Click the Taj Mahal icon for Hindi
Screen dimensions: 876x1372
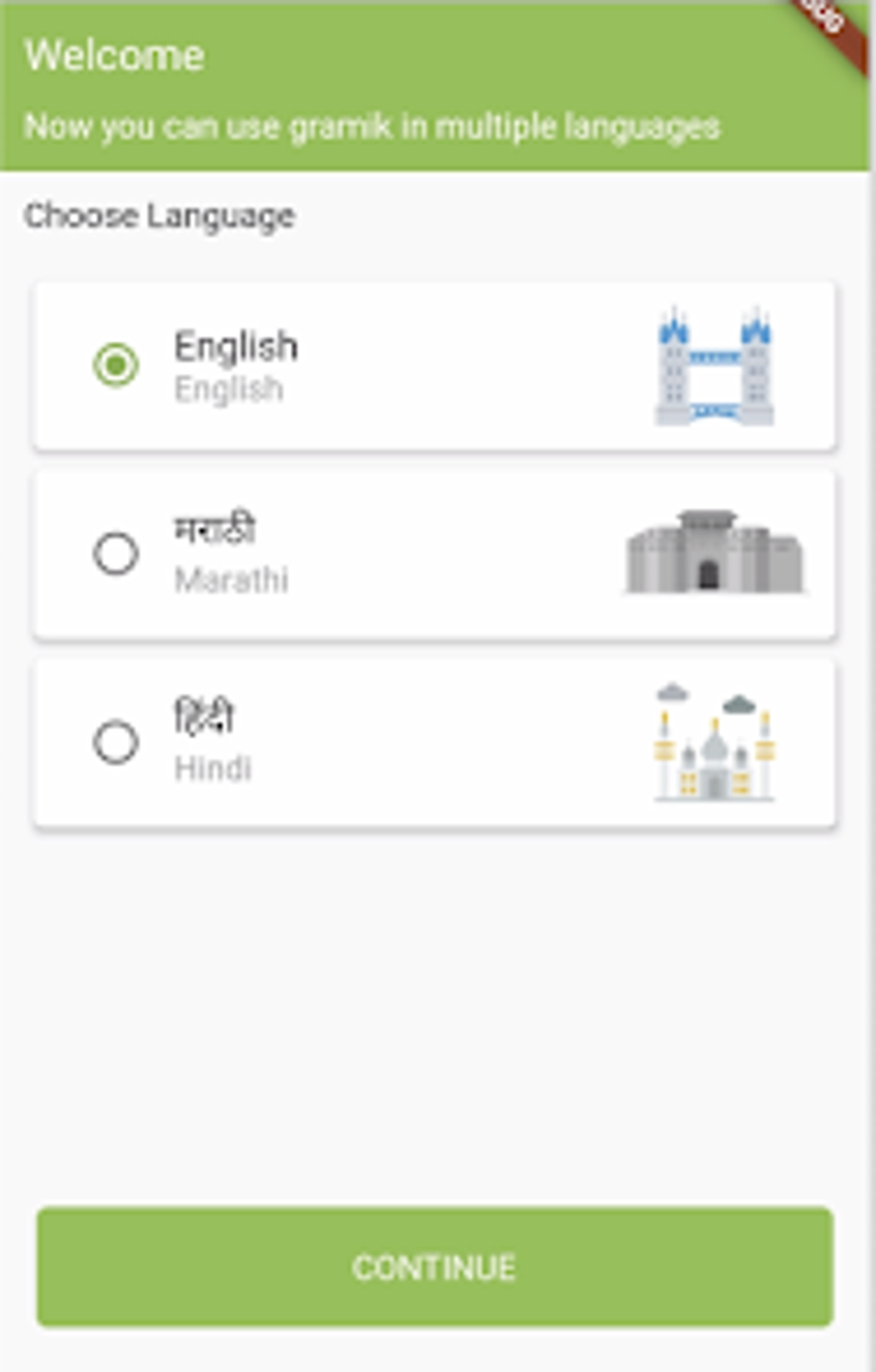pyautogui.click(x=715, y=742)
